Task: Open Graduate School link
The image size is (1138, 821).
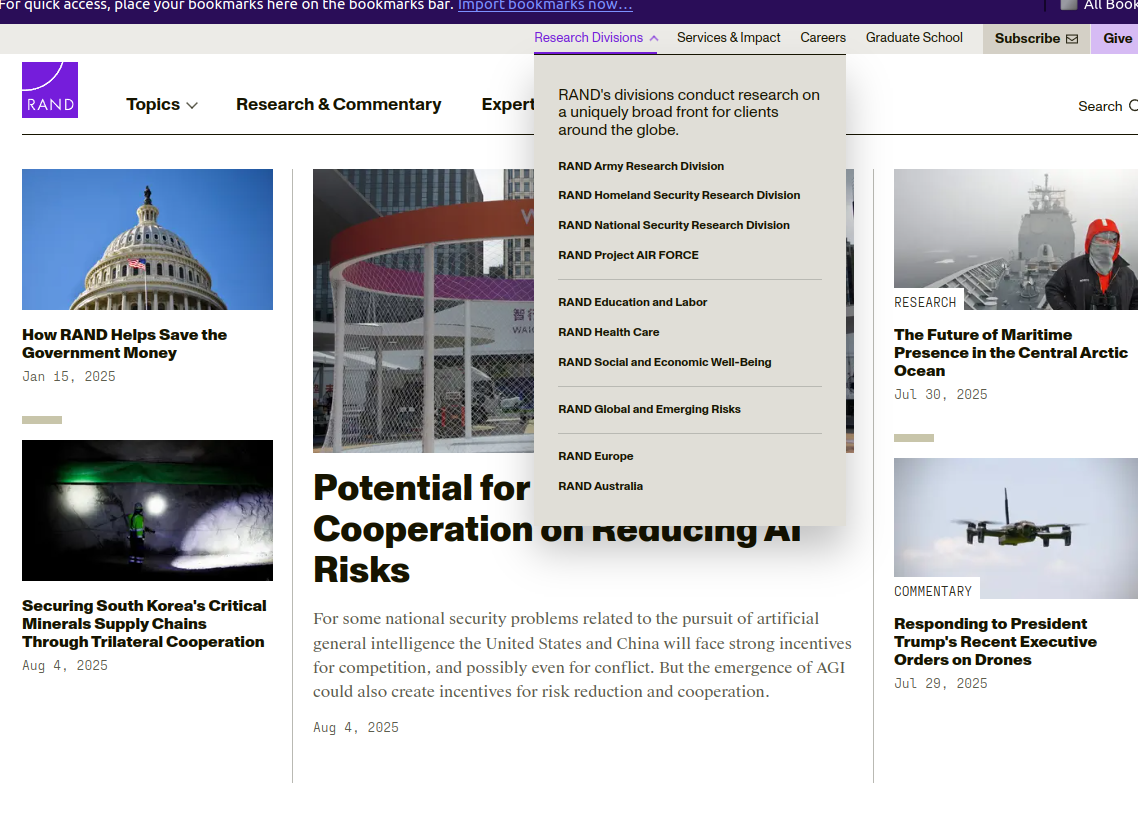Action: 914,38
